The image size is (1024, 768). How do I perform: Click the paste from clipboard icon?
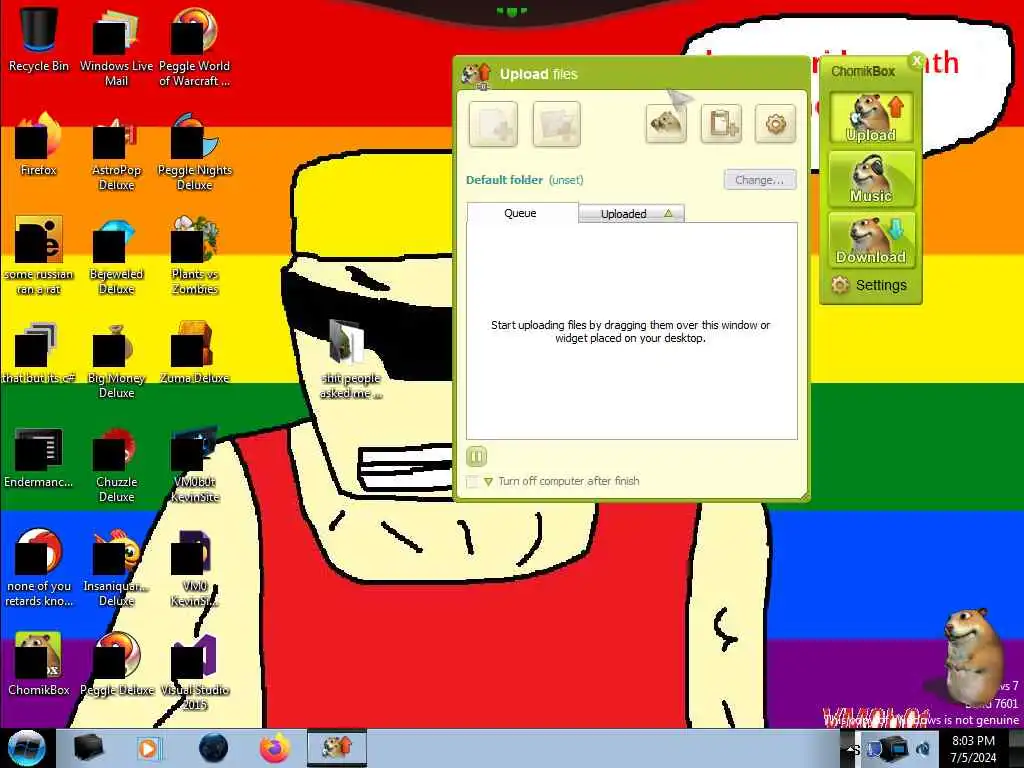pyautogui.click(x=721, y=123)
